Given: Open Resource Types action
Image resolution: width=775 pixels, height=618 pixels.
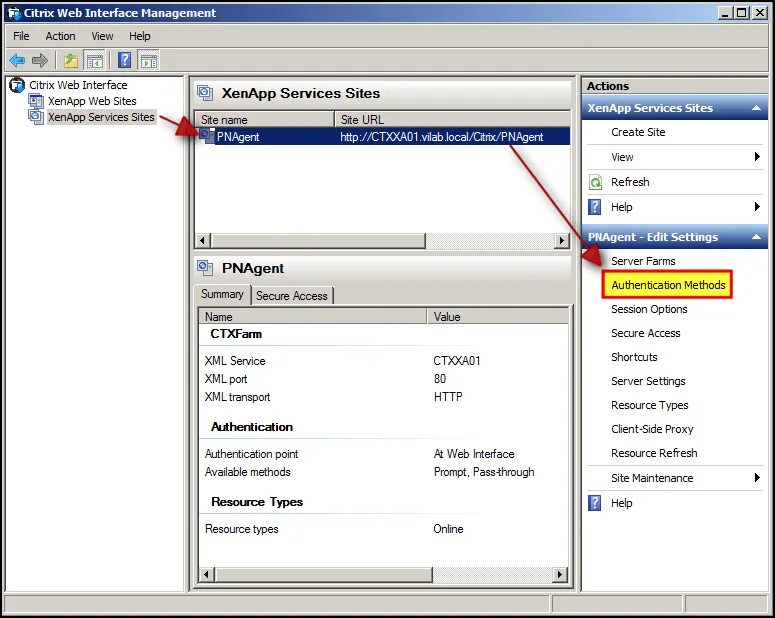Looking at the screenshot, I should tap(649, 405).
